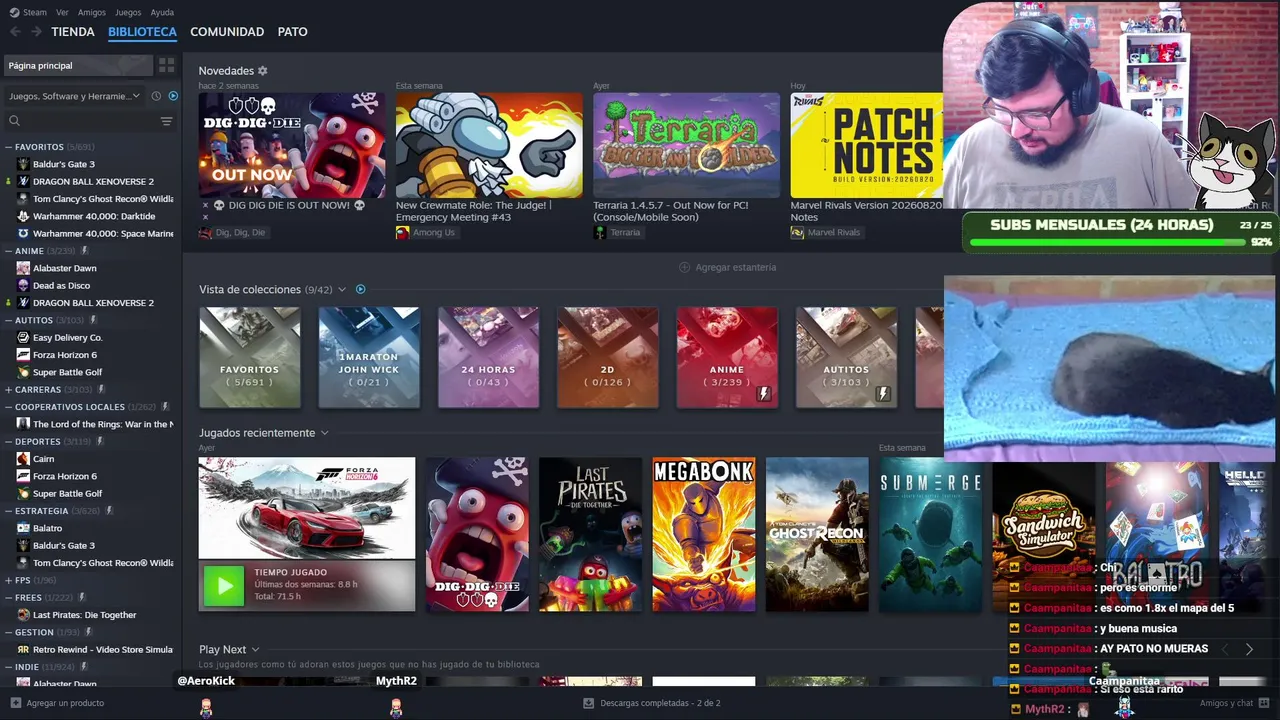Open the Ayuda menu
Screen dimensions: 1280x720
pyautogui.click(x=162, y=12)
